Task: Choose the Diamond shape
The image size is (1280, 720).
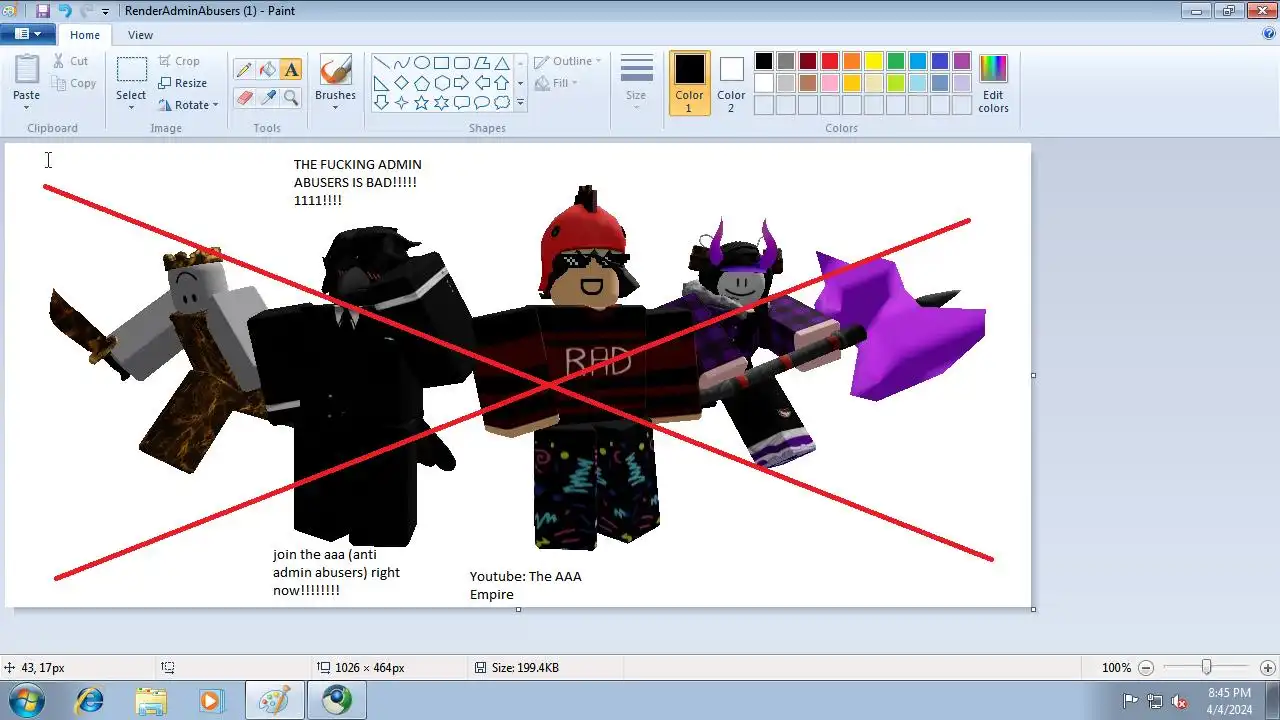Action: pos(401,82)
